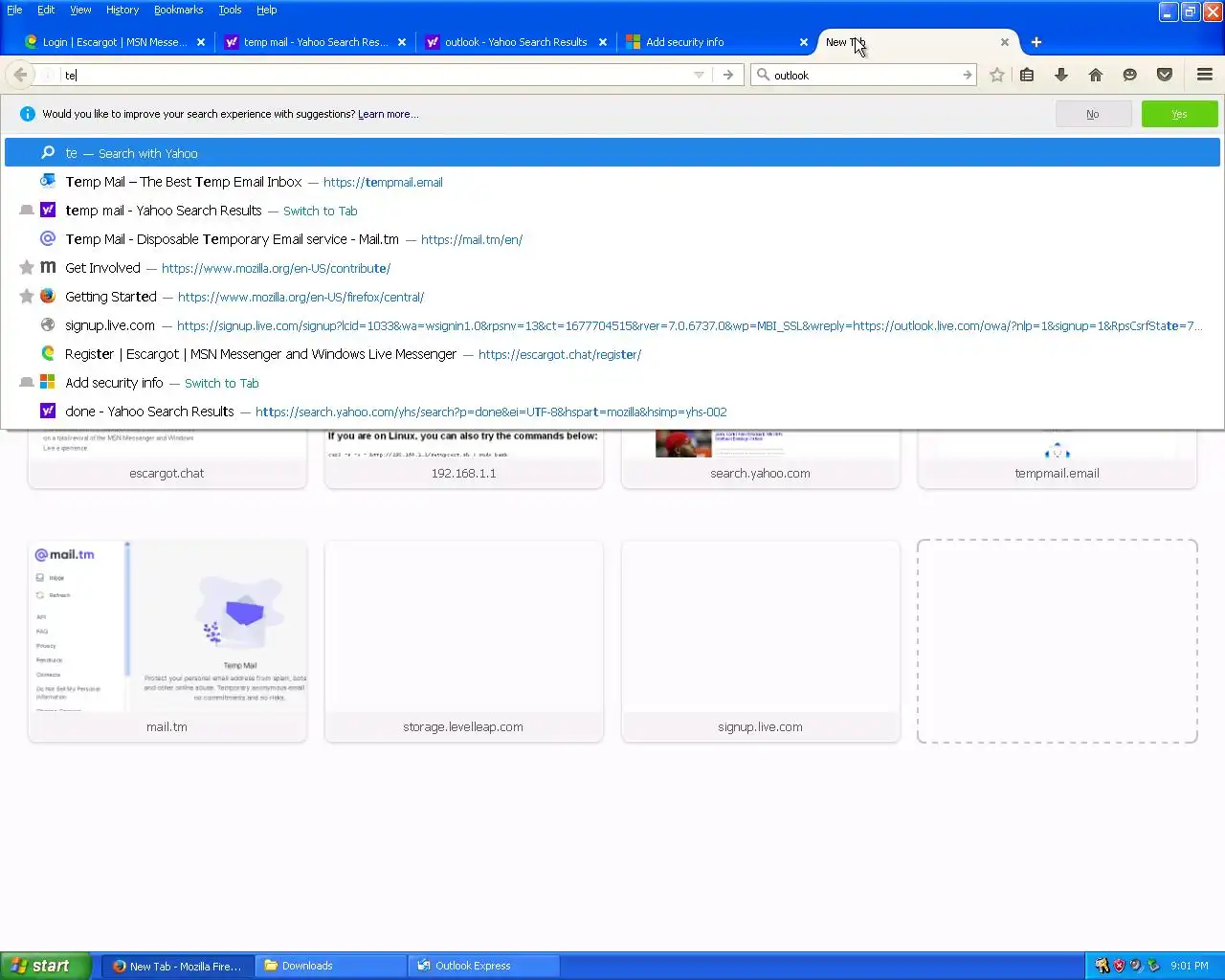Select done - Yahoo Search Results suggestion

pyautogui.click(x=612, y=412)
